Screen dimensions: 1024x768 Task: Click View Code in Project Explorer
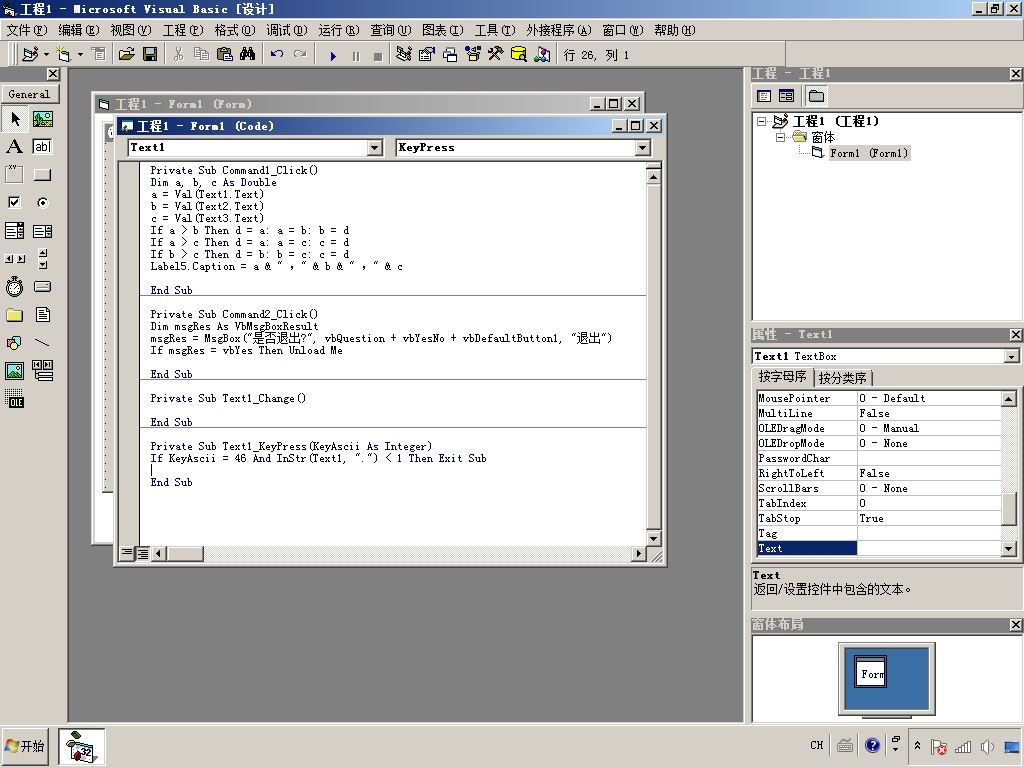tap(764, 96)
